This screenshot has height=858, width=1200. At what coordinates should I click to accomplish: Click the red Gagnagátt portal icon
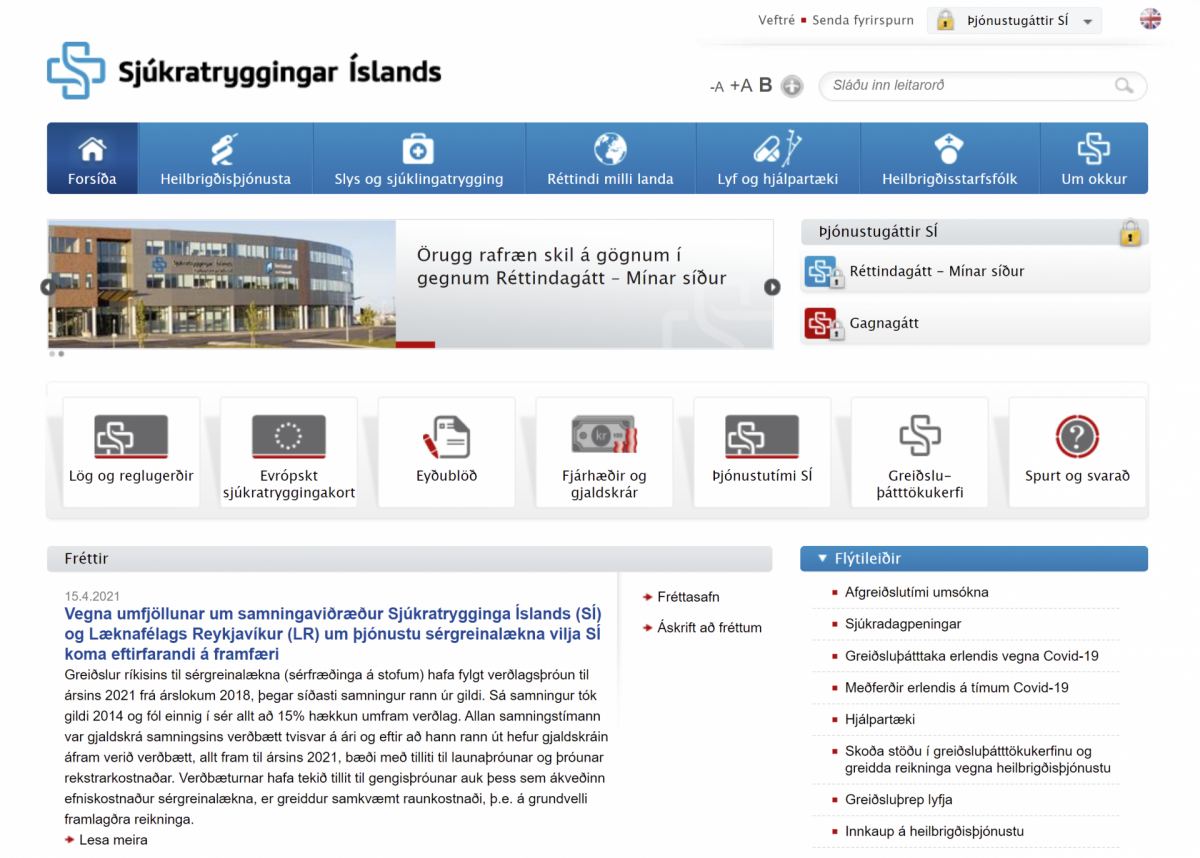pos(822,323)
